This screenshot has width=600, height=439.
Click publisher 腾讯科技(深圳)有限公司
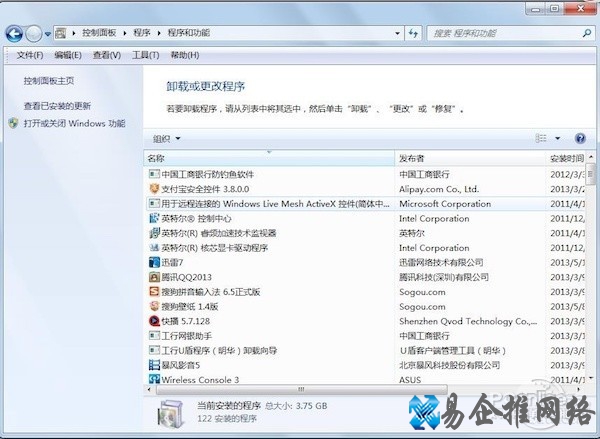pos(444,277)
